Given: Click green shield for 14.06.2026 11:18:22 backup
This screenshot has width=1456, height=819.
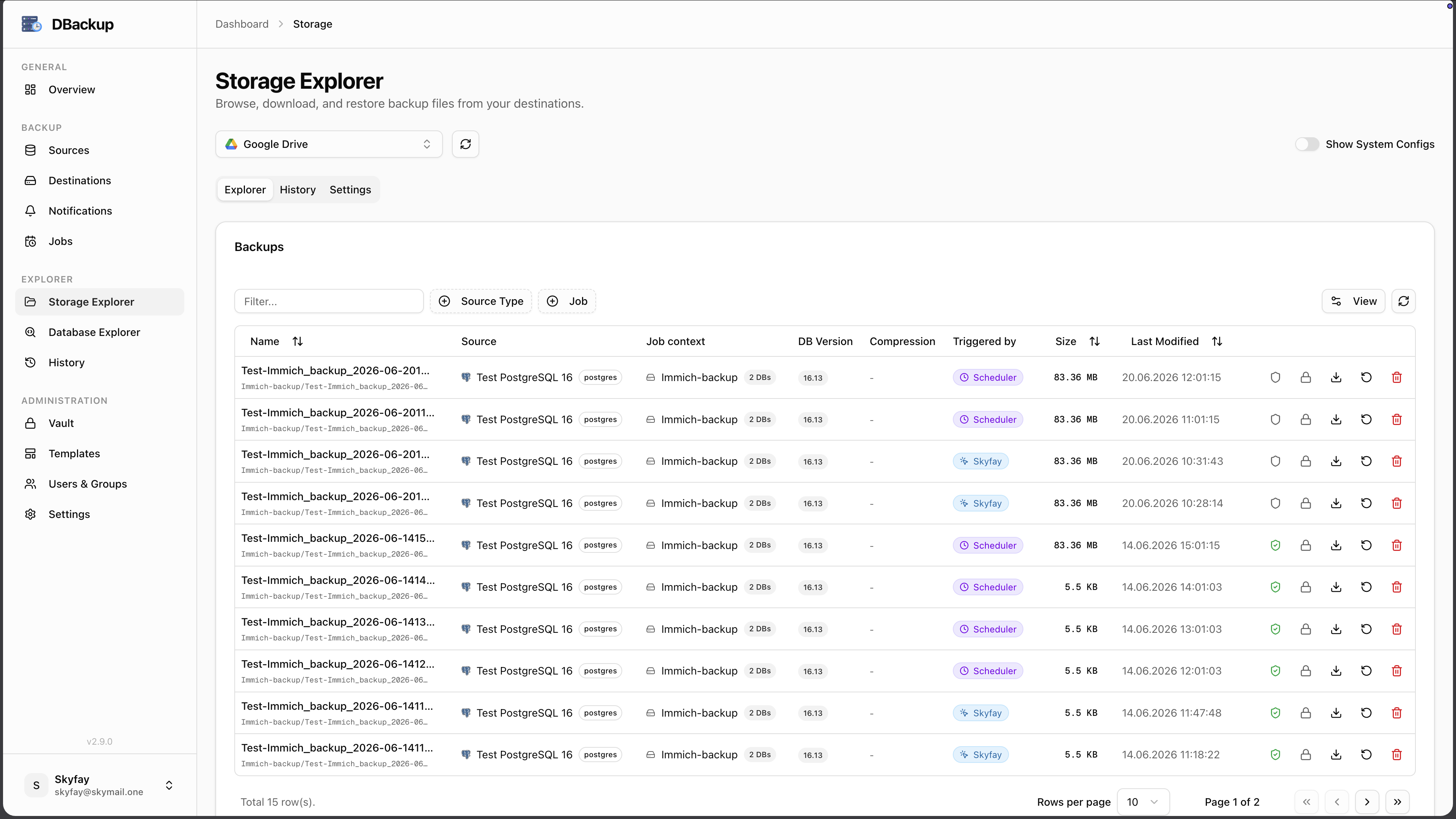Looking at the screenshot, I should pos(1275,755).
